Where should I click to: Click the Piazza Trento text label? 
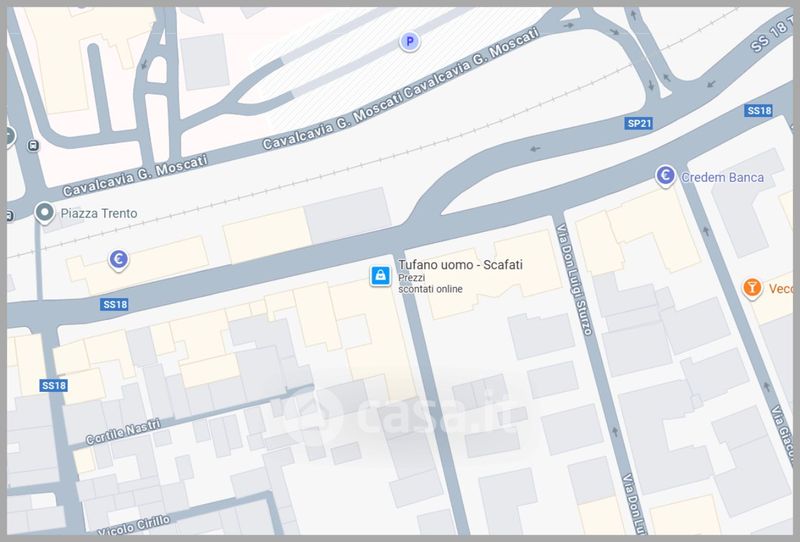[99, 213]
